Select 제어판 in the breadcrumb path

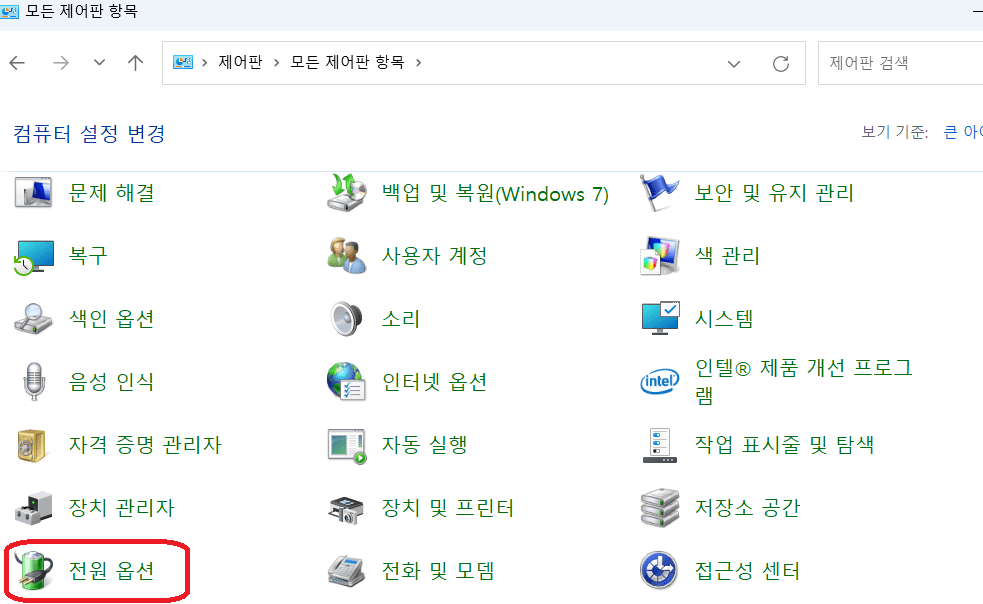240,62
